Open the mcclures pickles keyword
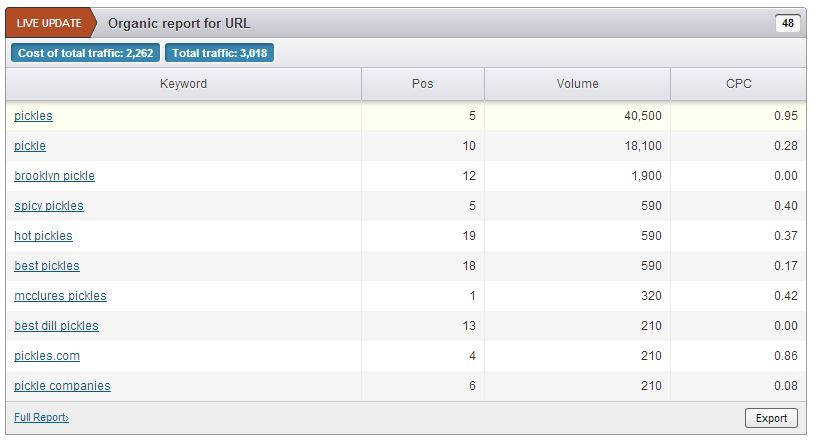Image resolution: width=816 pixels, height=448 pixels. point(60,296)
